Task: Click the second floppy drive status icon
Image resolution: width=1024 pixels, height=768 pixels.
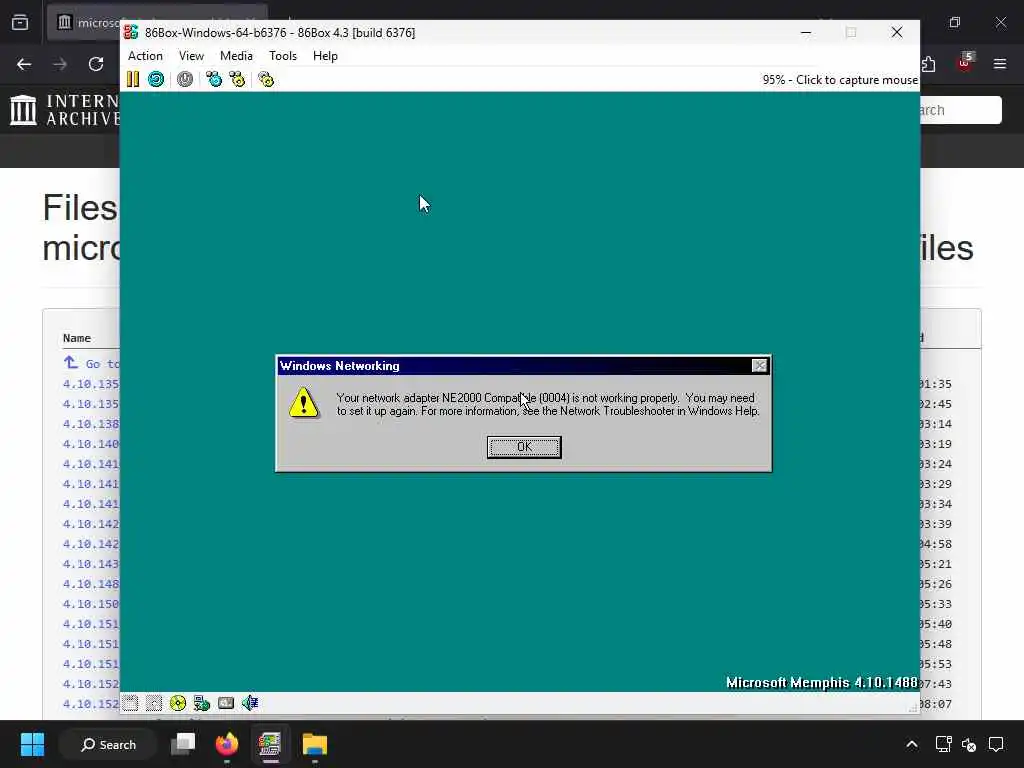Action: click(154, 703)
